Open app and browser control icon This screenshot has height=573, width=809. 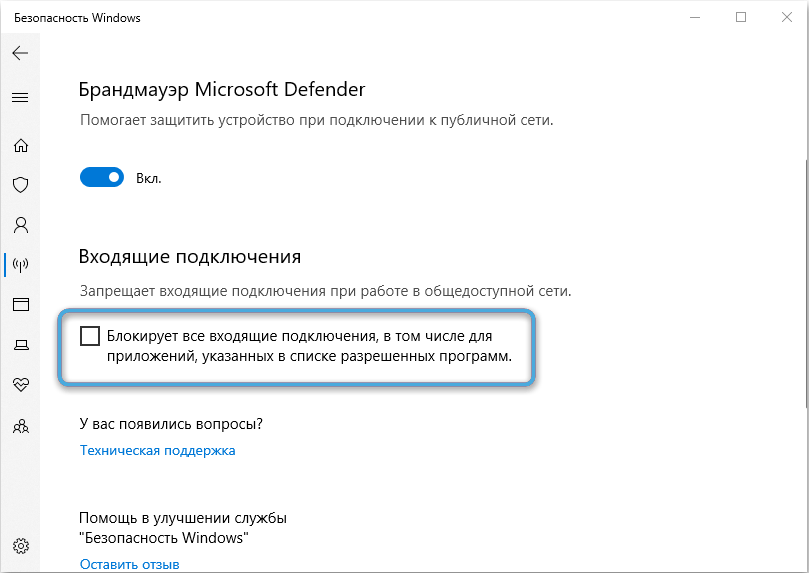[x=20, y=304]
